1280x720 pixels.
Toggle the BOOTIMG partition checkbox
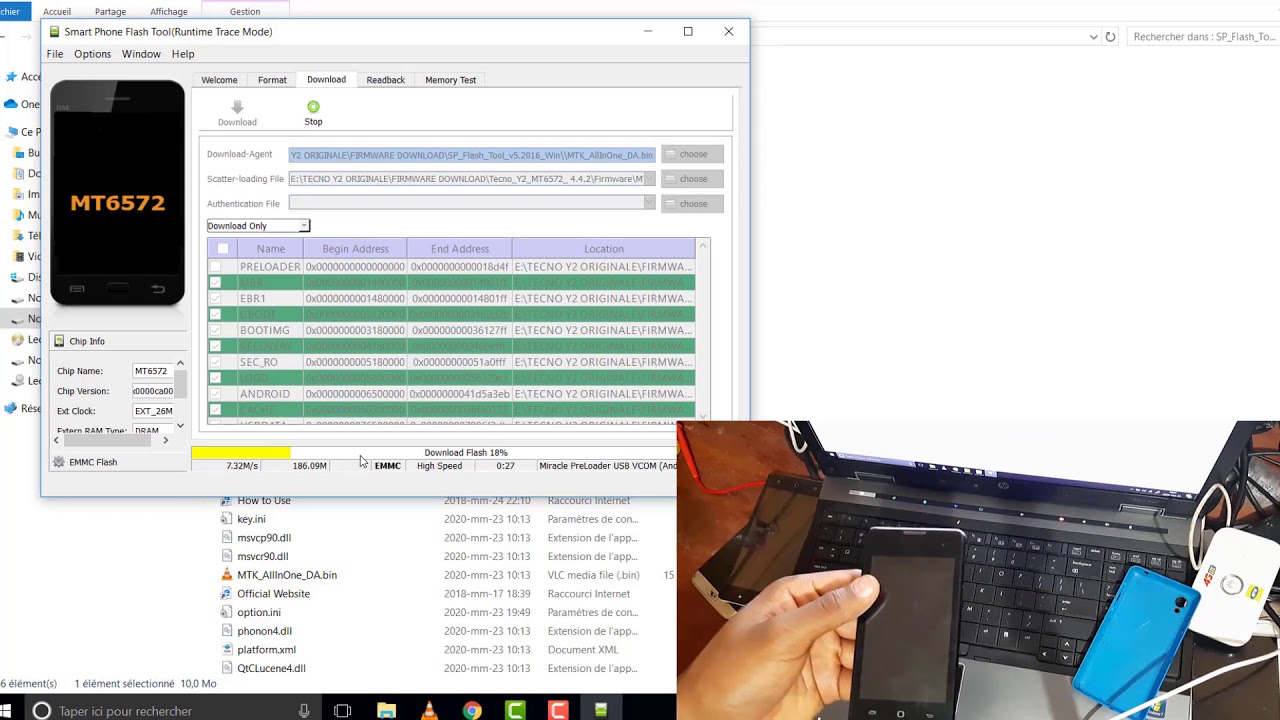(x=215, y=330)
